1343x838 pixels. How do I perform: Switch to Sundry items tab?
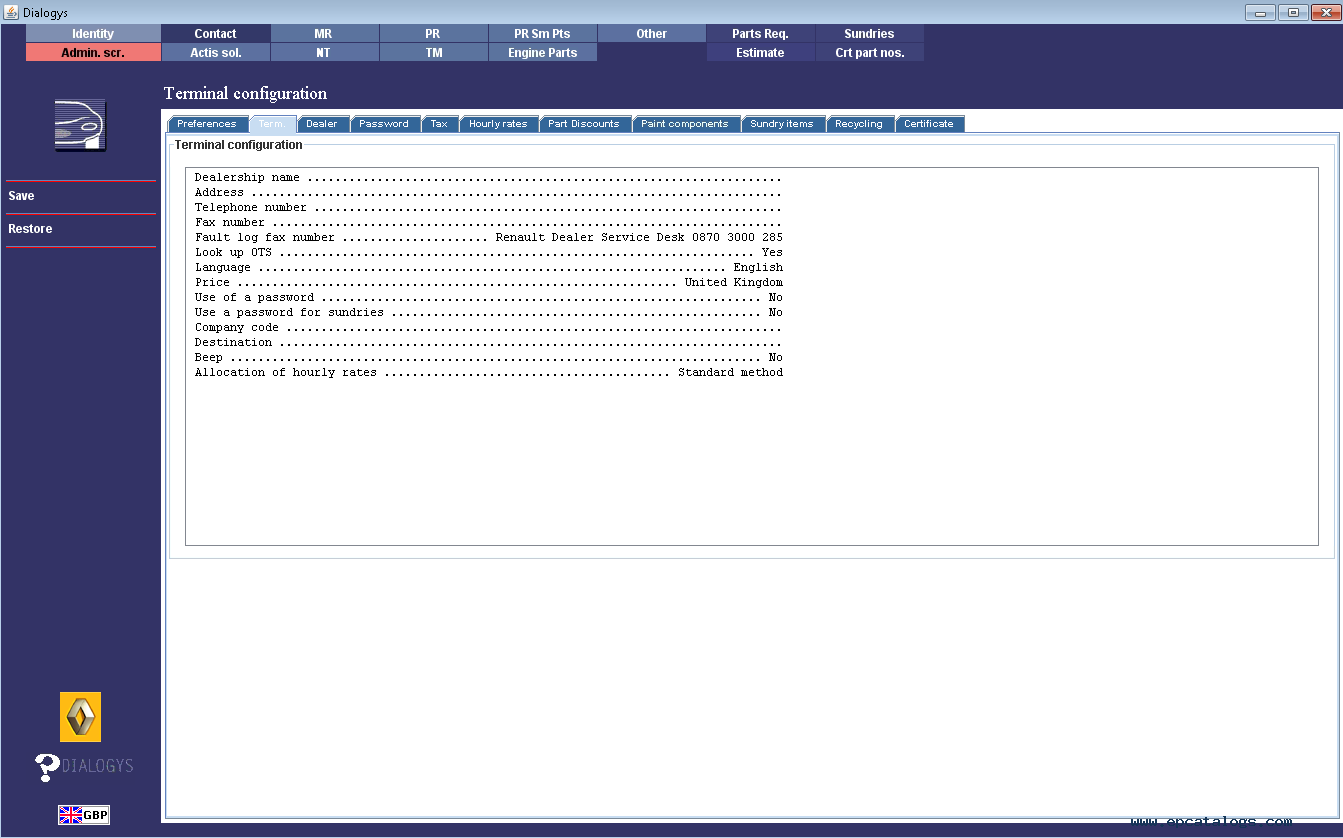click(782, 124)
